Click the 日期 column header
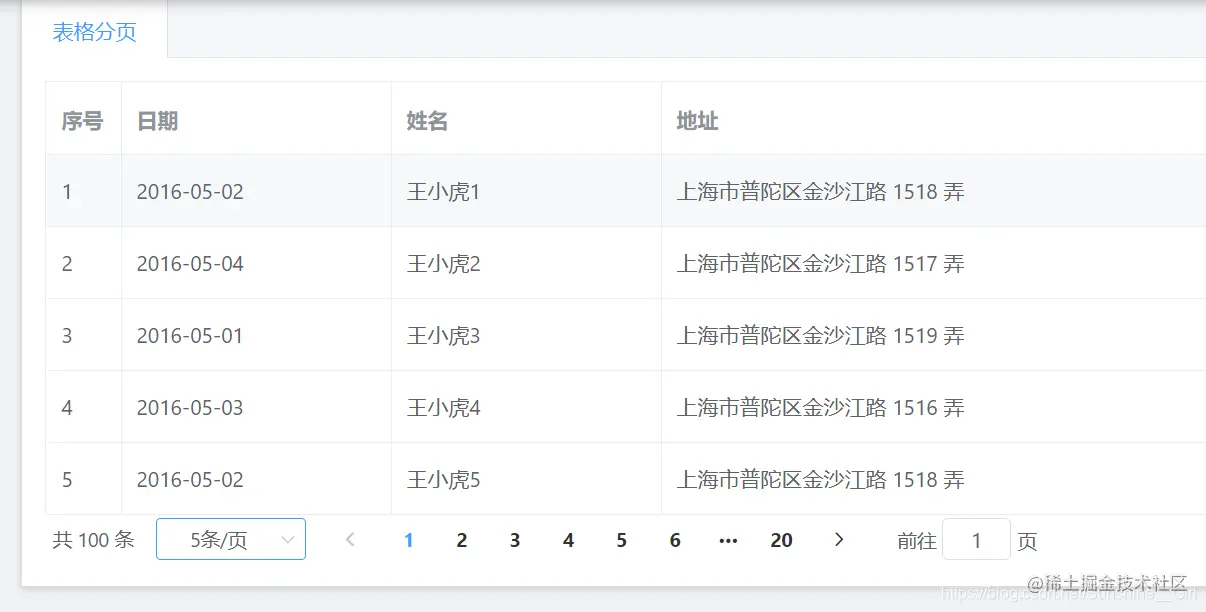This screenshot has height=612, width=1206. [256, 120]
